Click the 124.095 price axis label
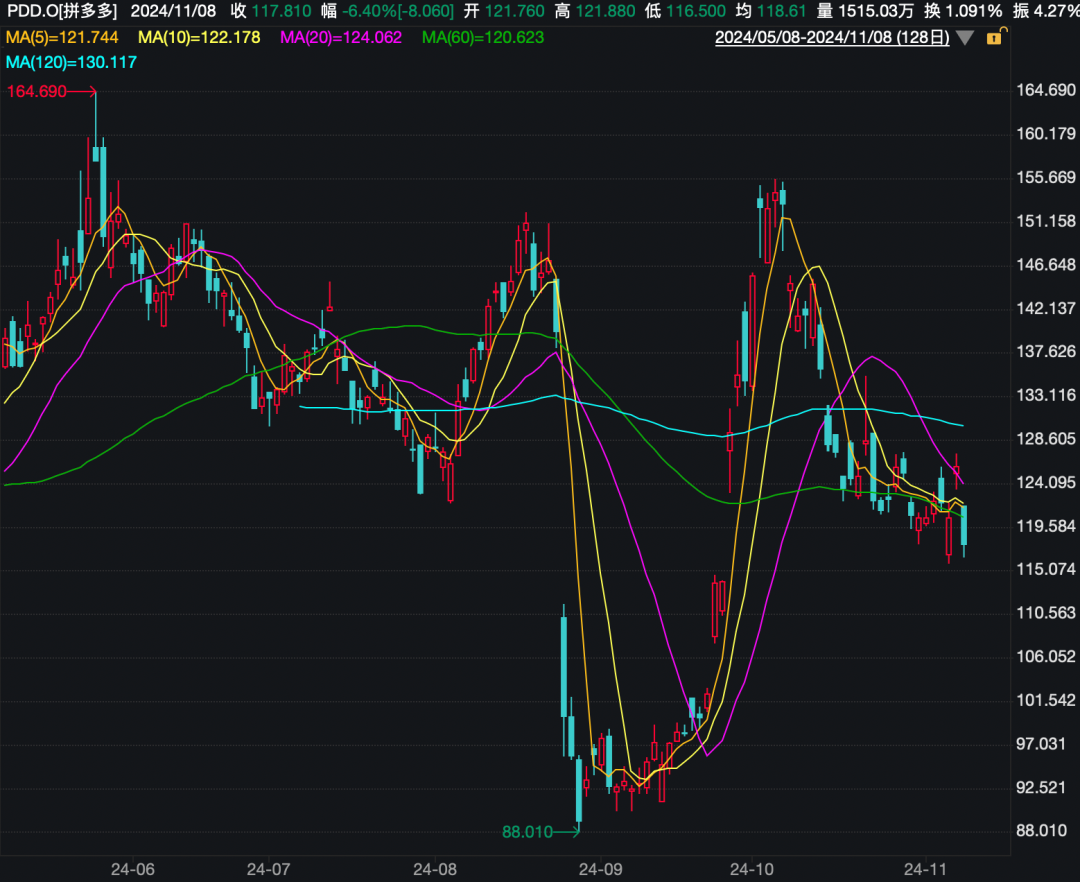This screenshot has height=882, width=1080. 1045,482
